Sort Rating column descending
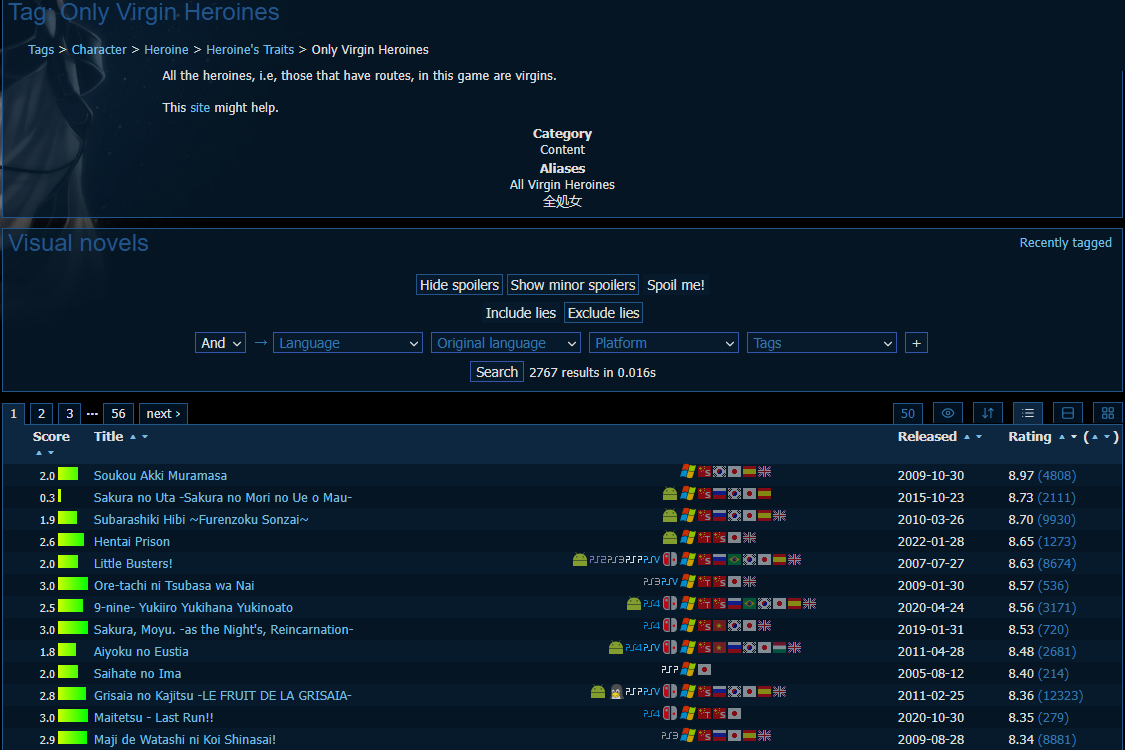The image size is (1125, 750). pos(1073,436)
